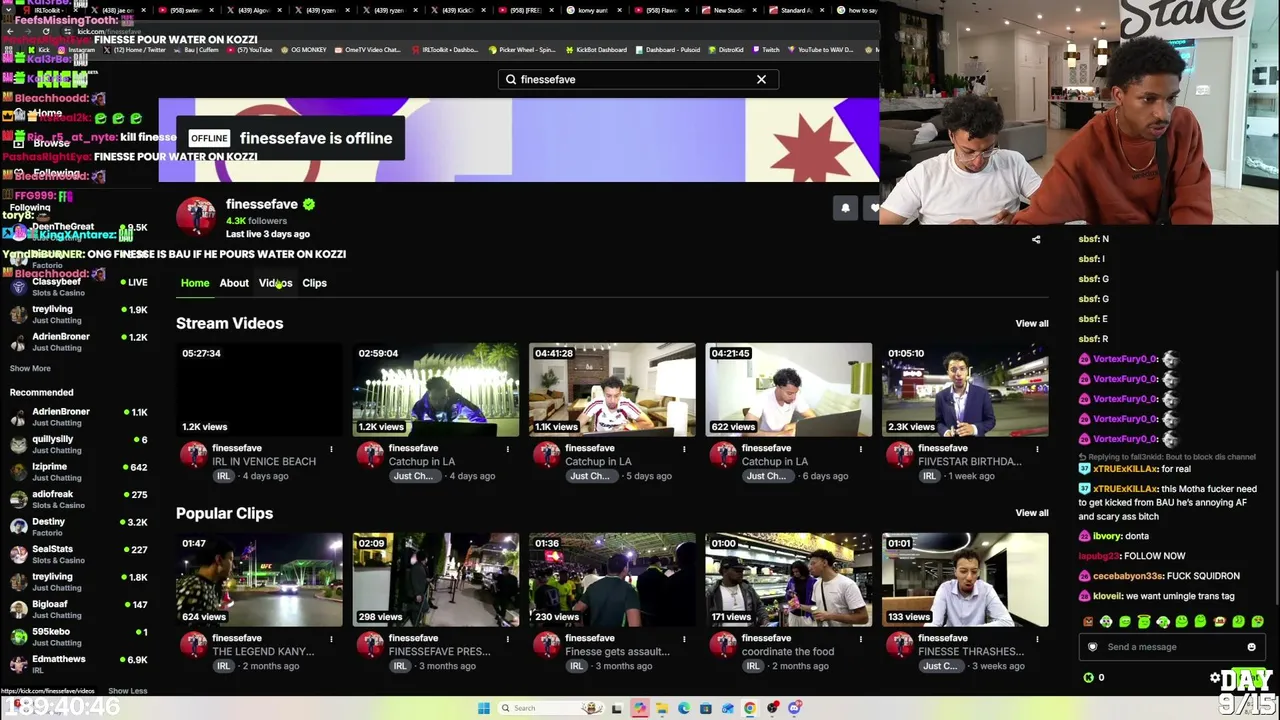Open Discord from the taskbar
This screenshot has height=720, width=1280.
pos(794,708)
